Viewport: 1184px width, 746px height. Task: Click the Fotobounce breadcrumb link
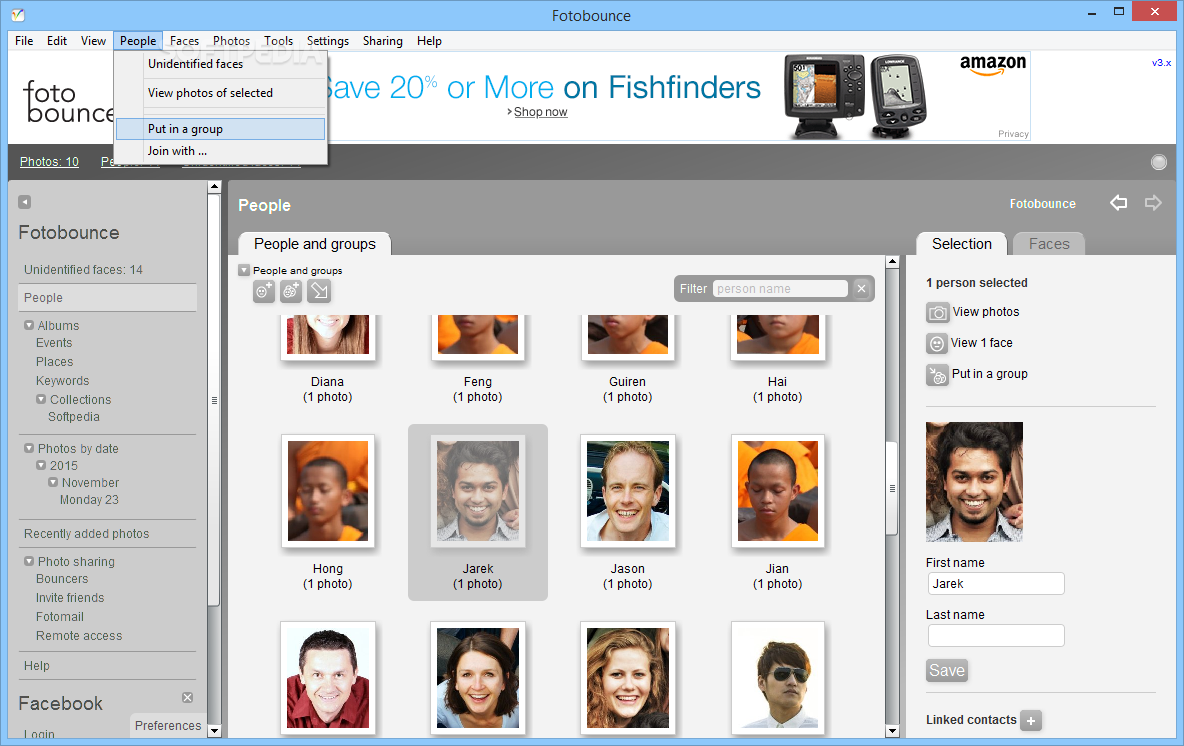pyautogui.click(x=1042, y=204)
